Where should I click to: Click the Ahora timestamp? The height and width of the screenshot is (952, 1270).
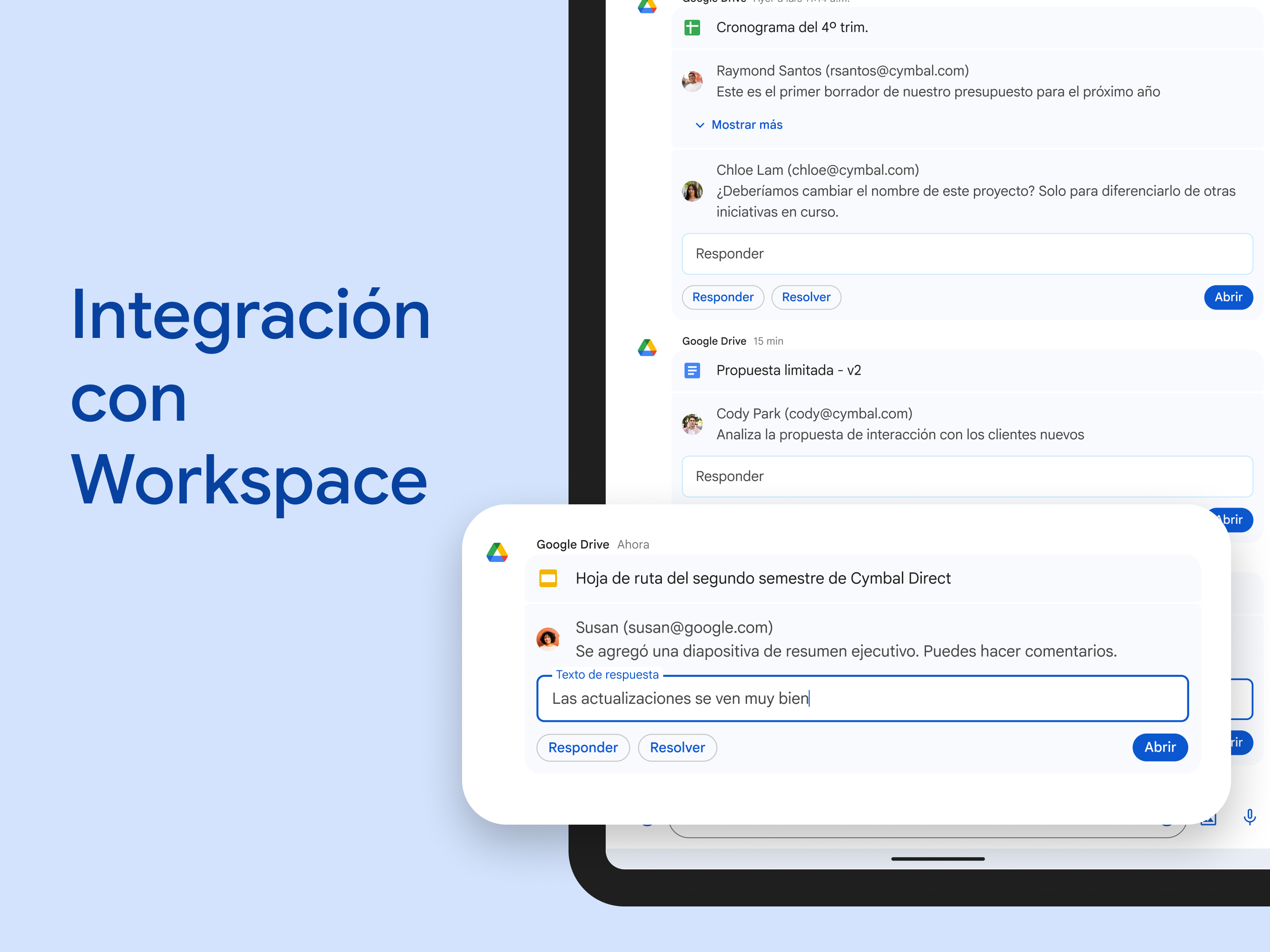pyautogui.click(x=633, y=544)
